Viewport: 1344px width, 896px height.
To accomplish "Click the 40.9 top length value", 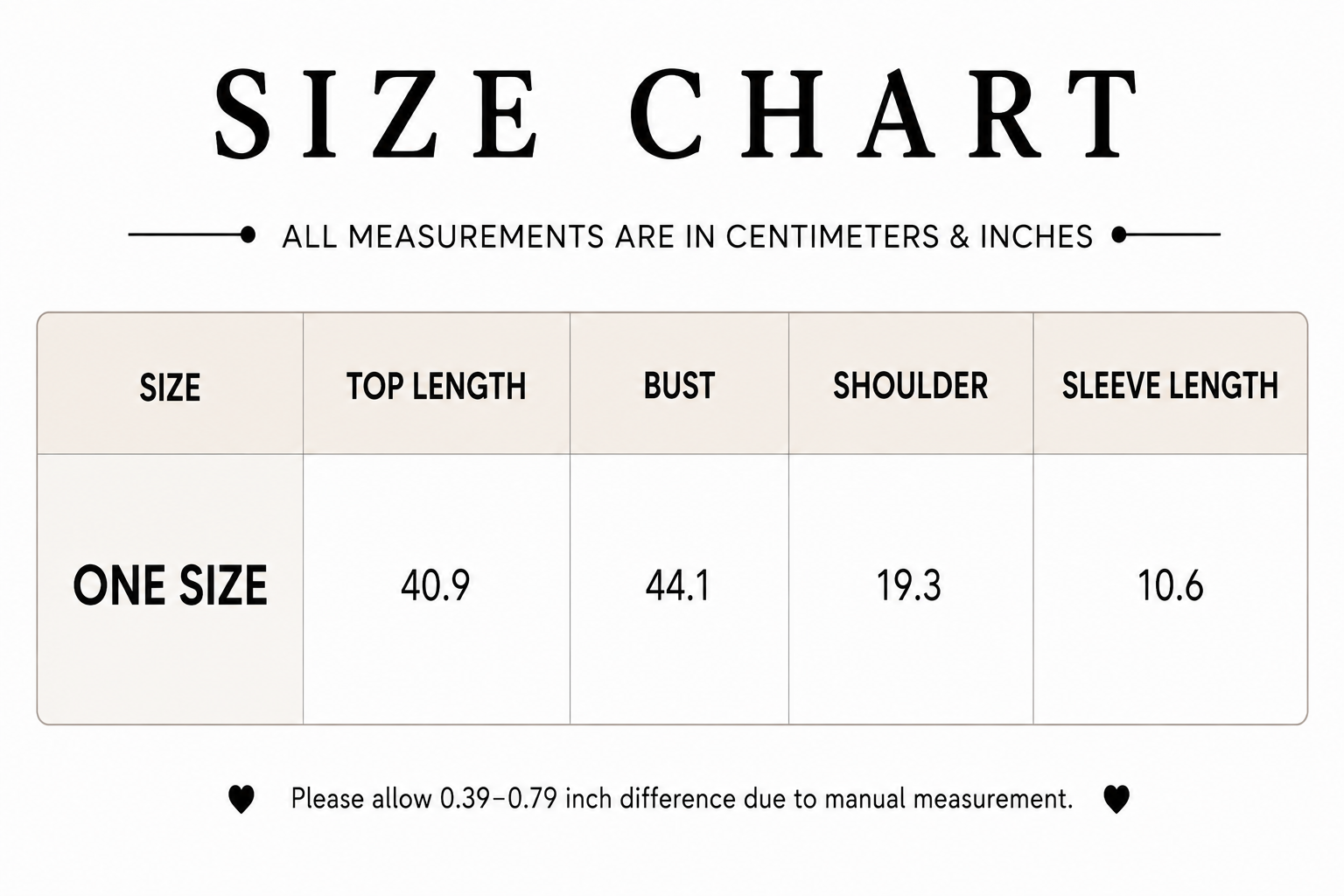I will coord(436,585).
